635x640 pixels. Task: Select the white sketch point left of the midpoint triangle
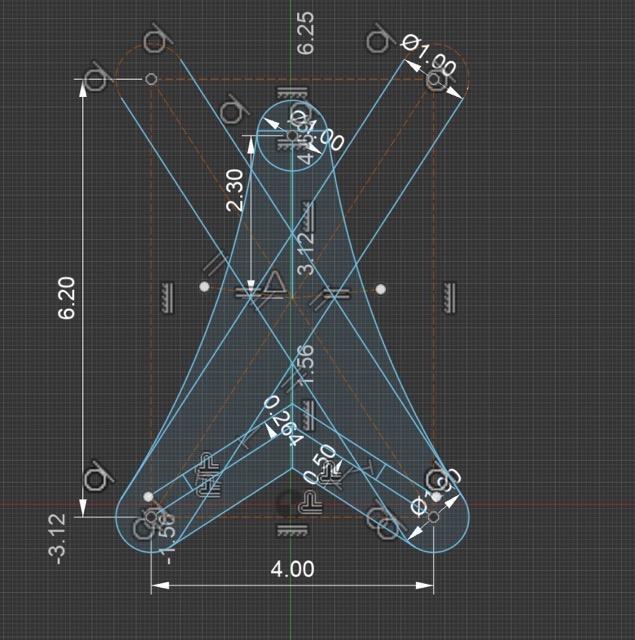pos(204,287)
